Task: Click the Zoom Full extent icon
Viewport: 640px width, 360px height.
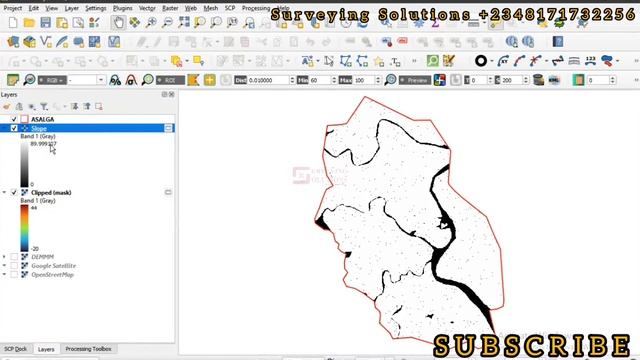Action: [184, 22]
